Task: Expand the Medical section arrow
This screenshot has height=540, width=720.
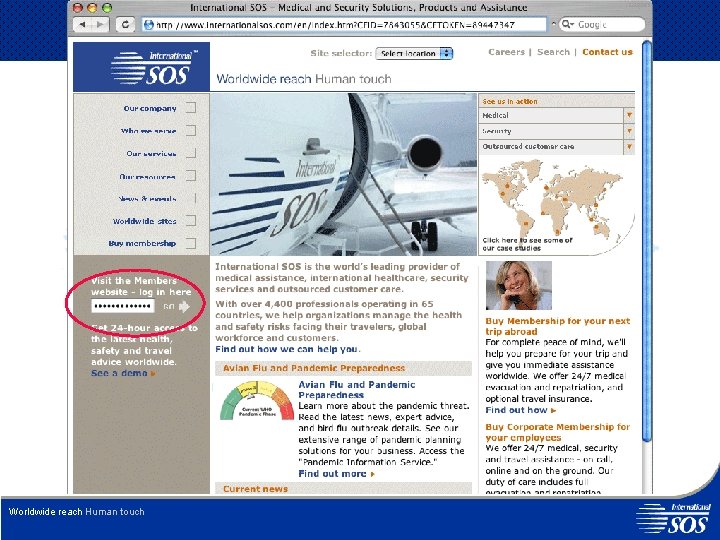Action: [x=630, y=115]
